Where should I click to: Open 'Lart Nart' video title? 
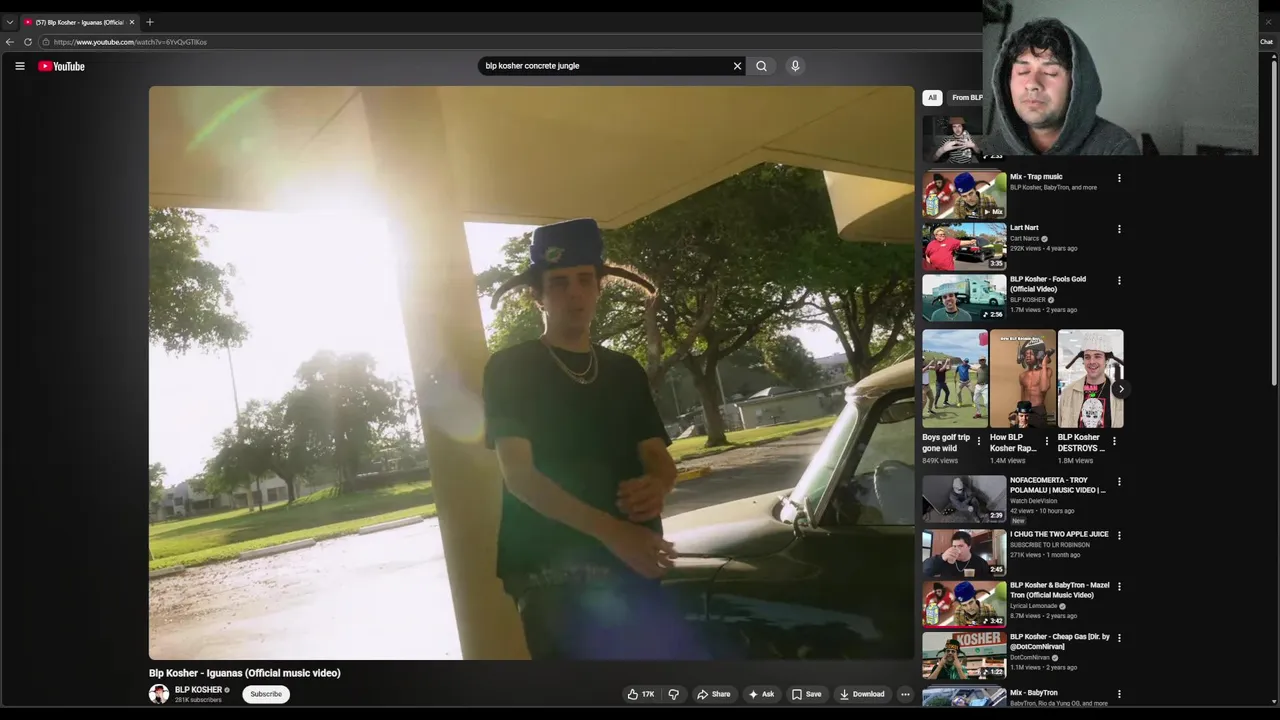click(x=1024, y=228)
